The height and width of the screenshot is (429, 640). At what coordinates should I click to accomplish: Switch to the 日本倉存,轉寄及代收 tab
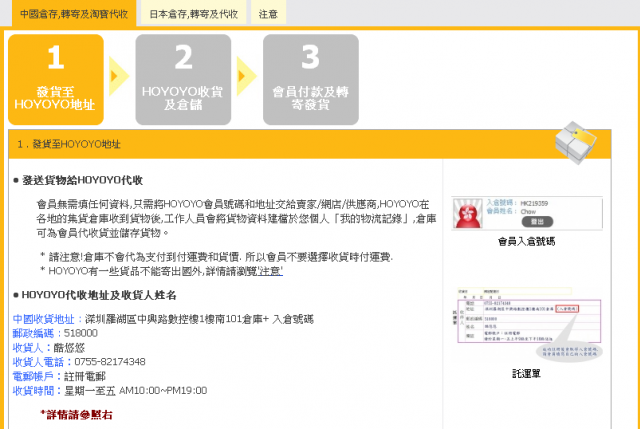[193, 13]
